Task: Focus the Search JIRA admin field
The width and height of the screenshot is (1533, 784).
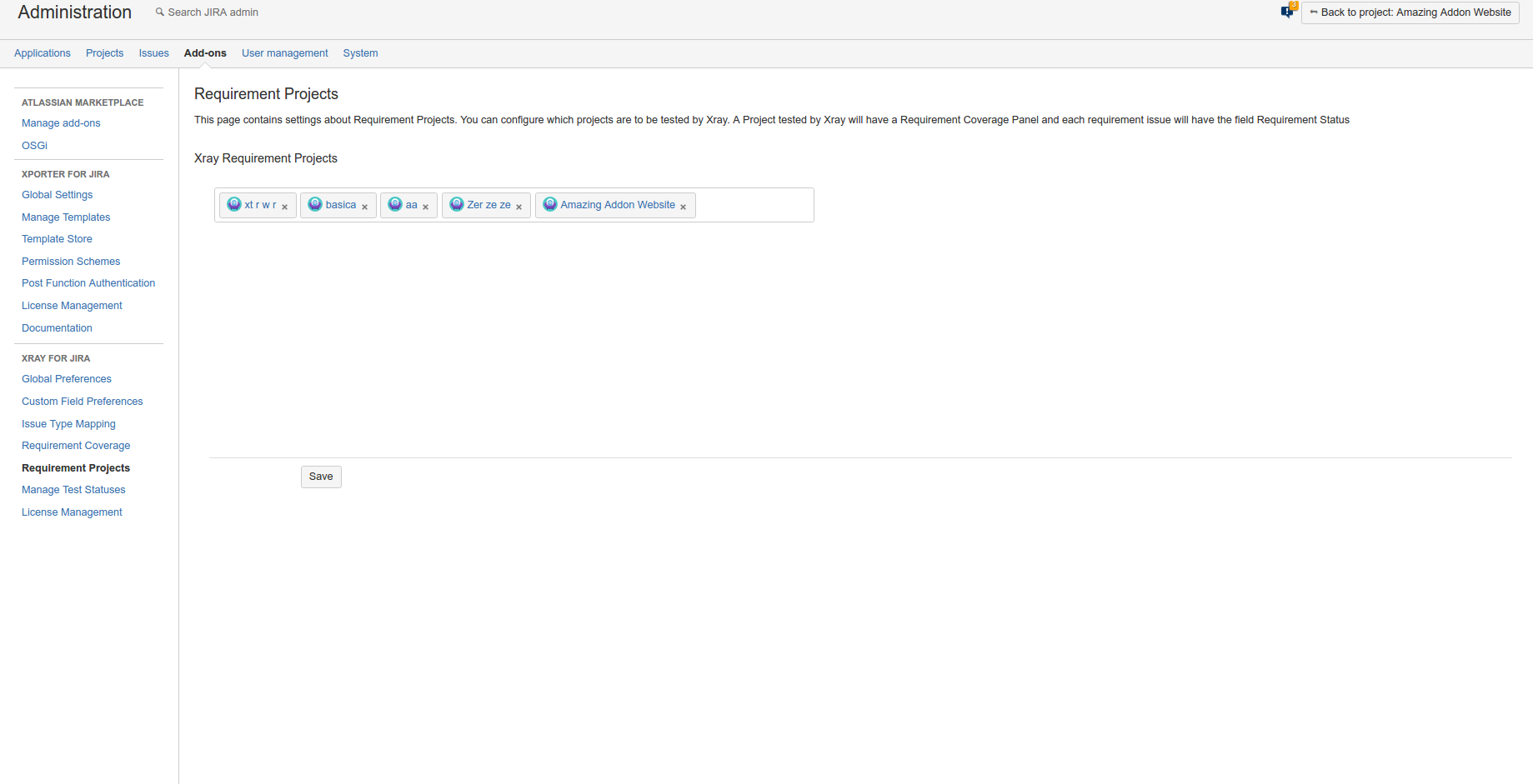Action: [x=213, y=12]
